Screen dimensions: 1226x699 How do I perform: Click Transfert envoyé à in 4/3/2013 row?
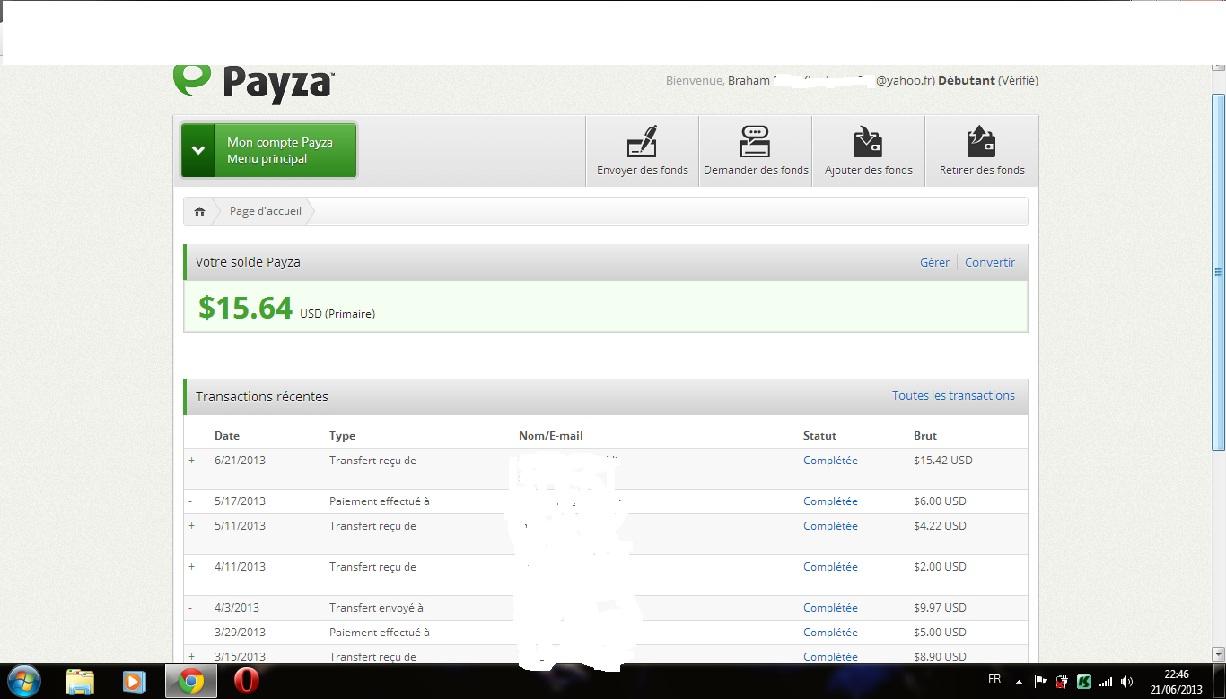[376, 607]
